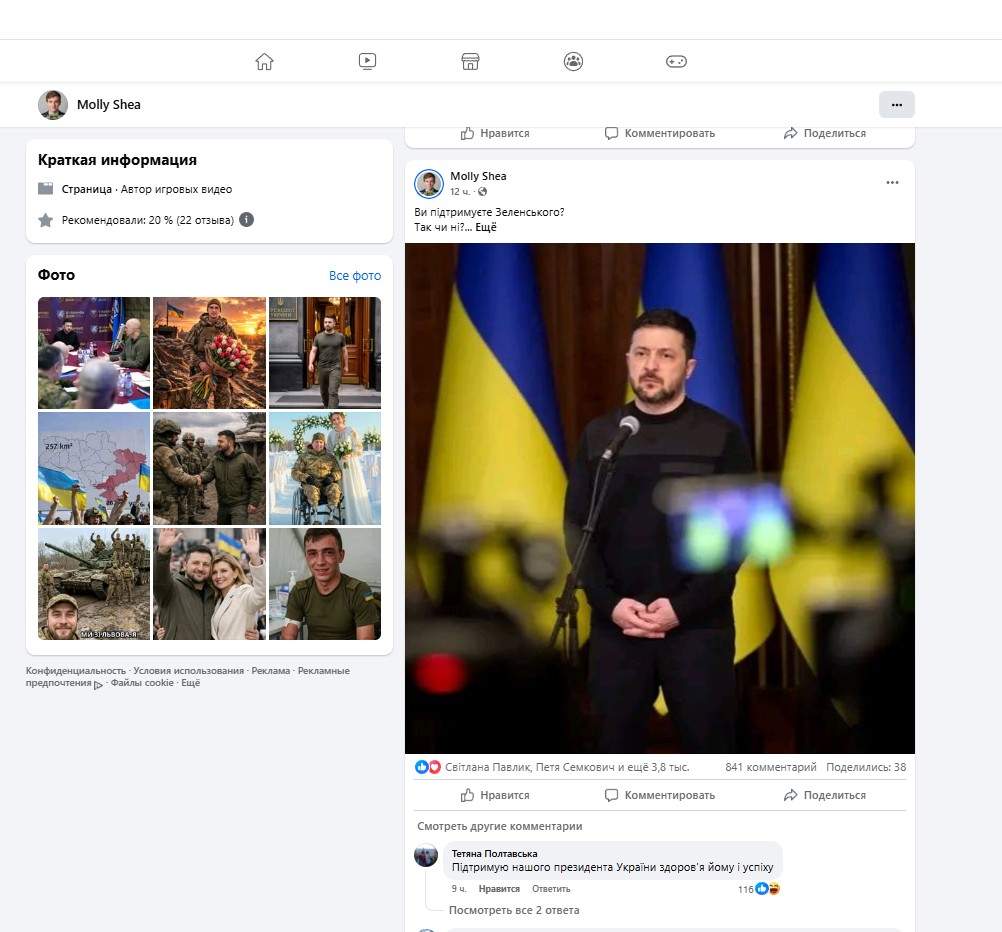Go to the Home feed icon

click(x=264, y=61)
